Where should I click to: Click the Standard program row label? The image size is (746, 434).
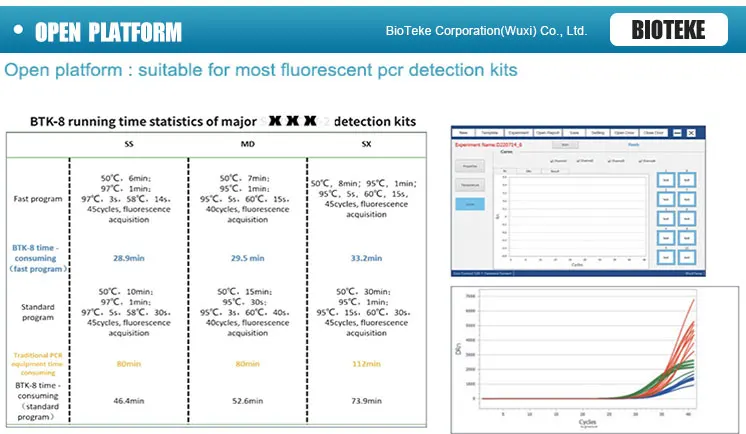coord(38,312)
